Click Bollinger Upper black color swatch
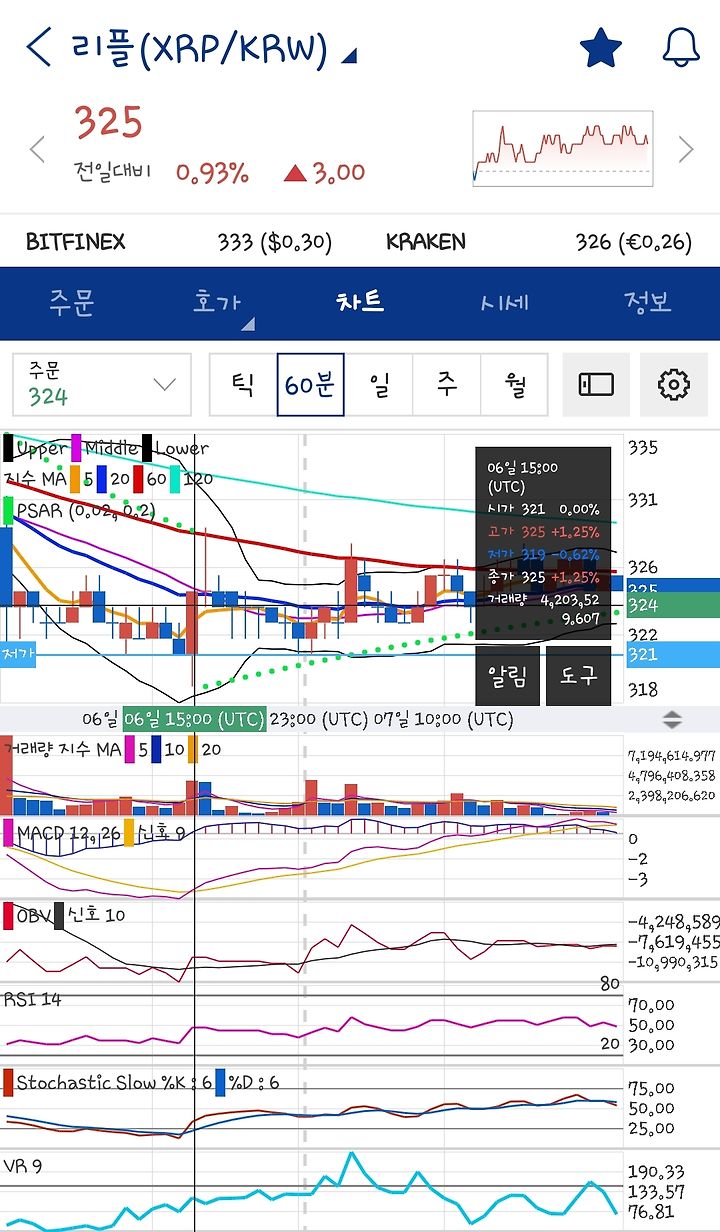Image resolution: width=720 pixels, height=1232 pixels. pyautogui.click(x=8, y=448)
